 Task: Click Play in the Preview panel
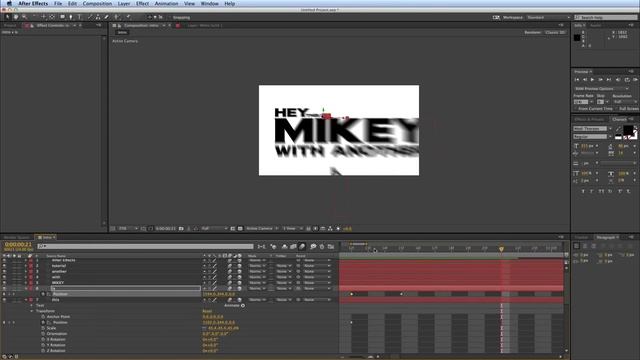pyautogui.click(x=592, y=80)
